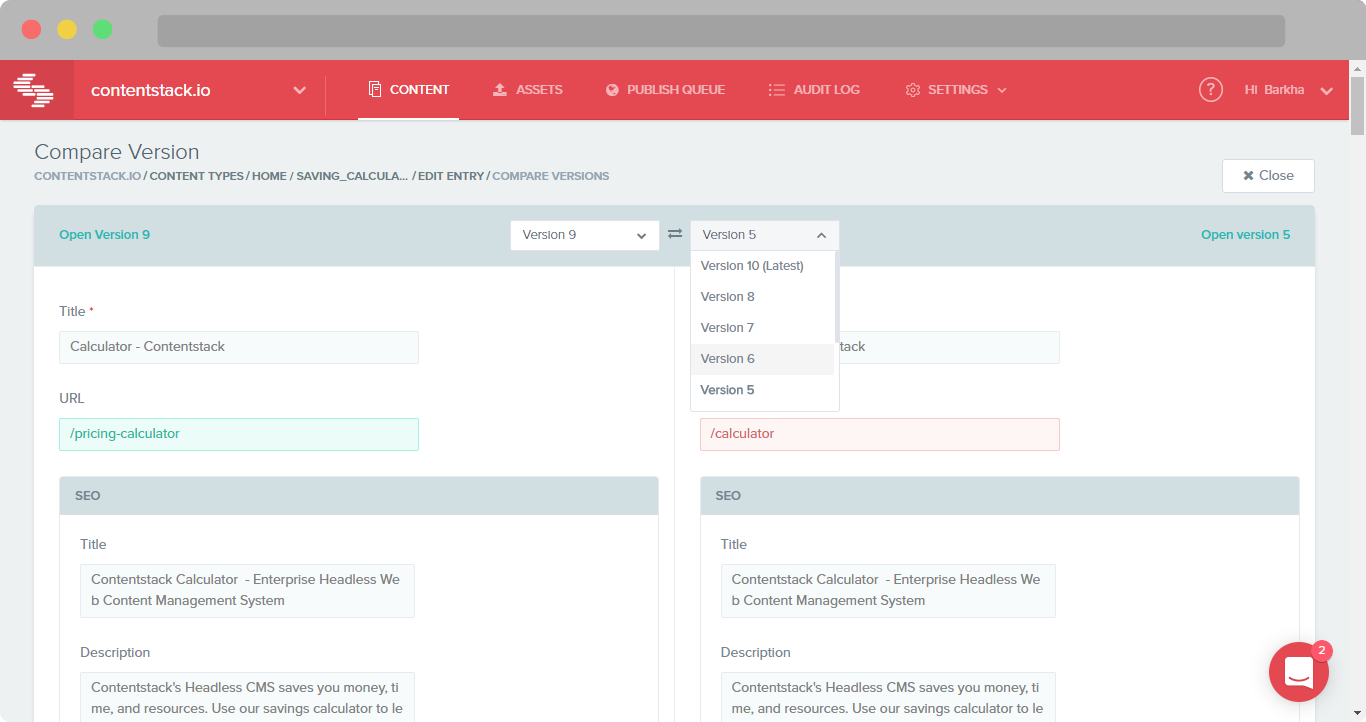Click the Contentstack logo icon

(x=33, y=90)
